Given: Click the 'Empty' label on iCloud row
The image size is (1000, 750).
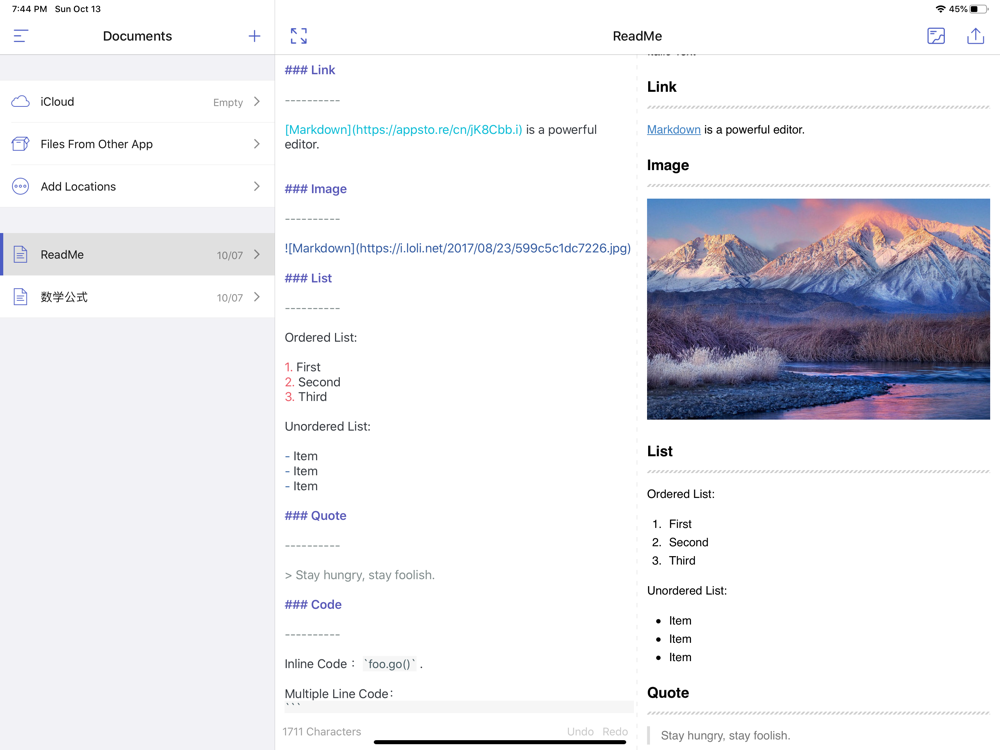Looking at the screenshot, I should (228, 102).
